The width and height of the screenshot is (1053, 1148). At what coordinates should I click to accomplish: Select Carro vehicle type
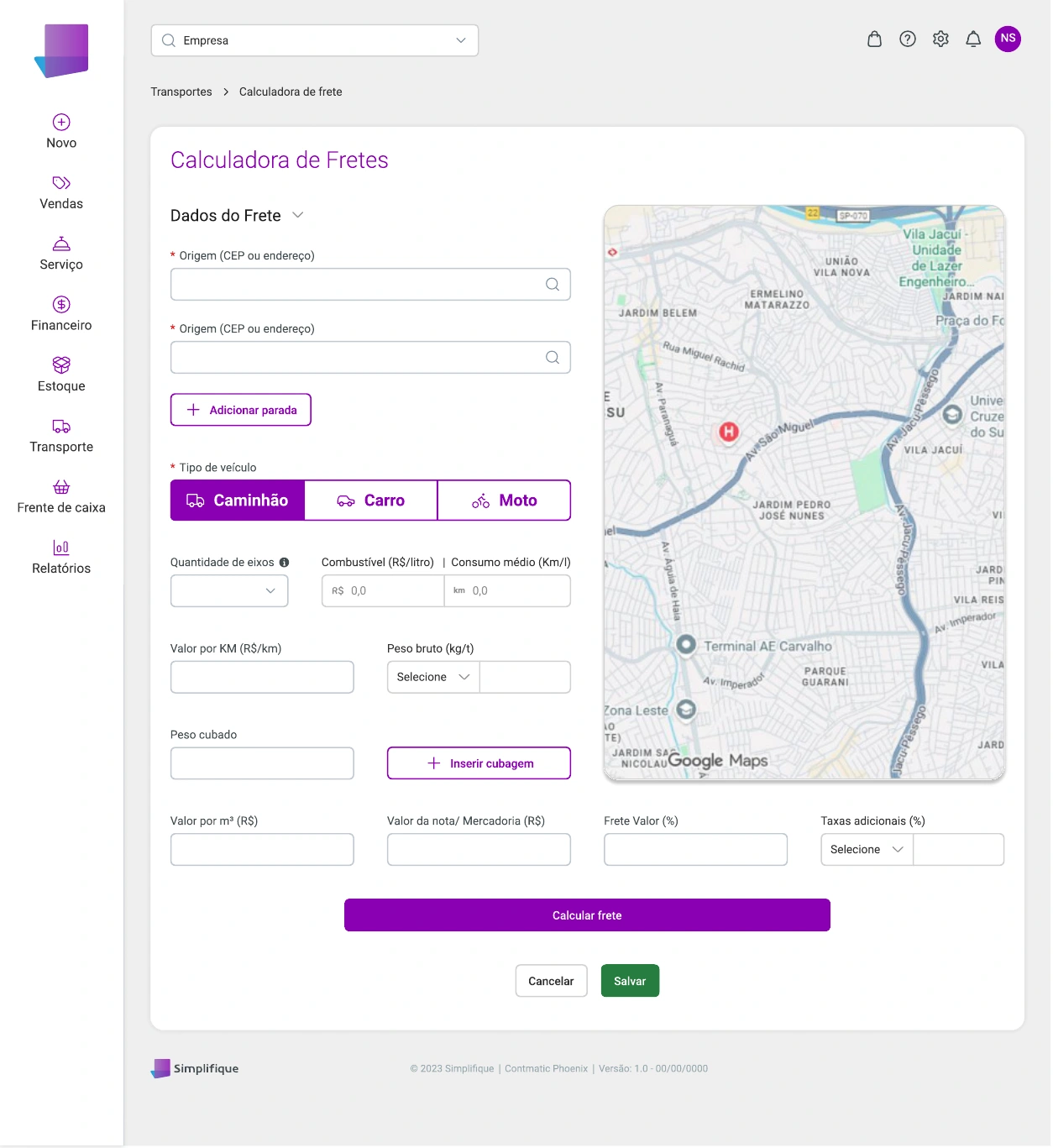click(x=371, y=501)
